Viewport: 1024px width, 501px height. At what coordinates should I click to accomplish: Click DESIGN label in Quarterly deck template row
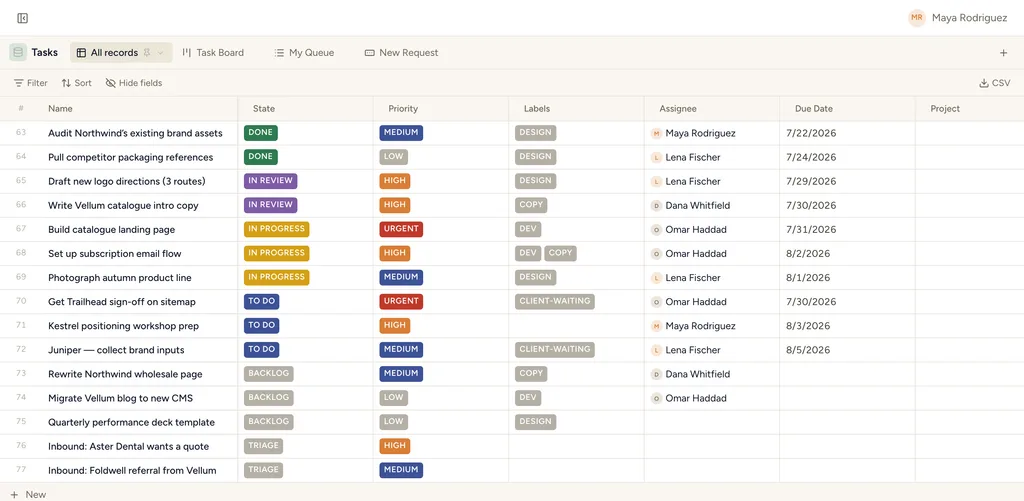tap(536, 422)
